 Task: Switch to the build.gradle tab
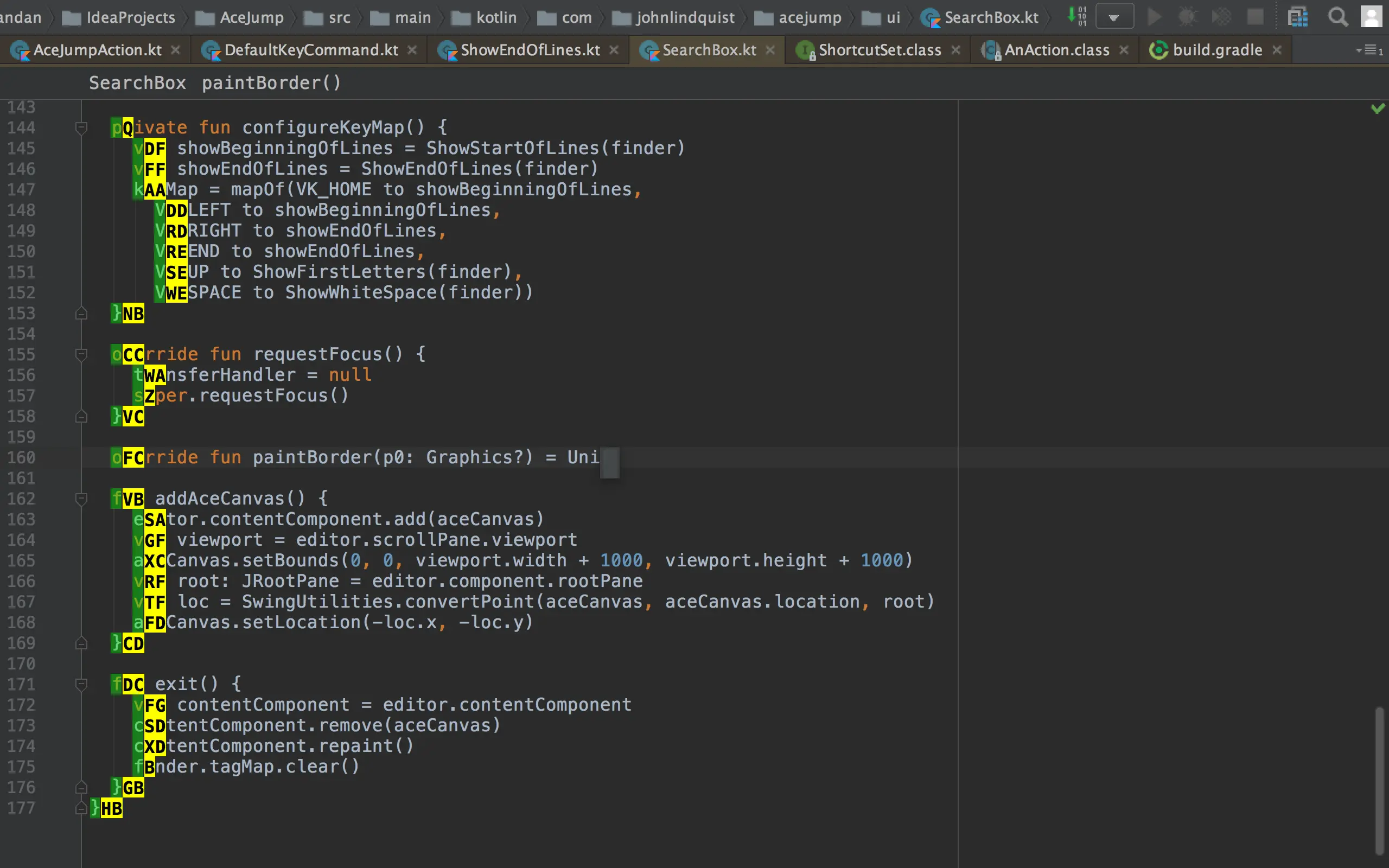pyautogui.click(x=1217, y=50)
